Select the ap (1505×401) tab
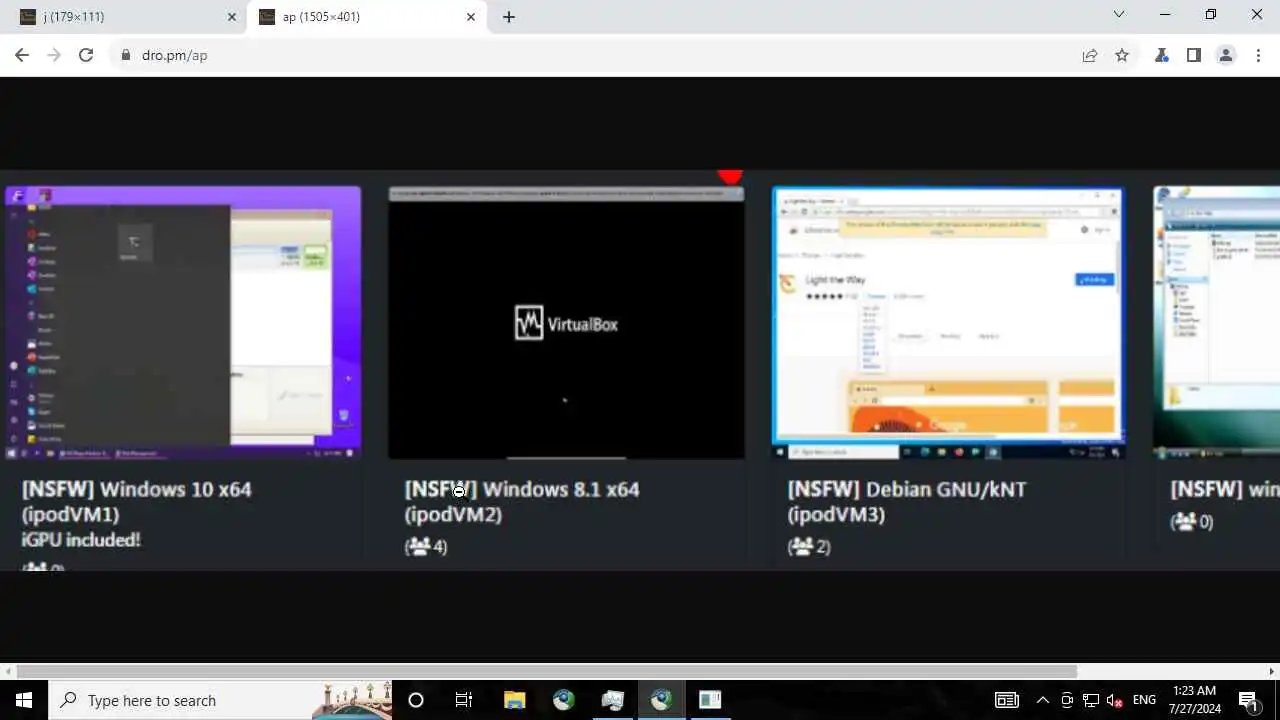The width and height of the screenshot is (1280, 720). (x=368, y=17)
